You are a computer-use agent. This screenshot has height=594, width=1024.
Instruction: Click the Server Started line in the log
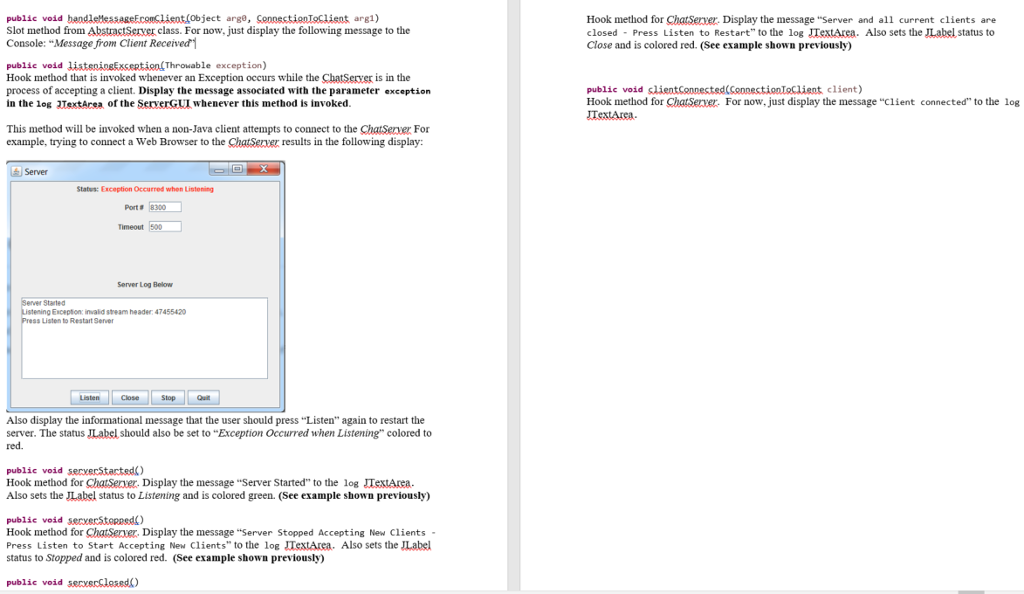45,302
